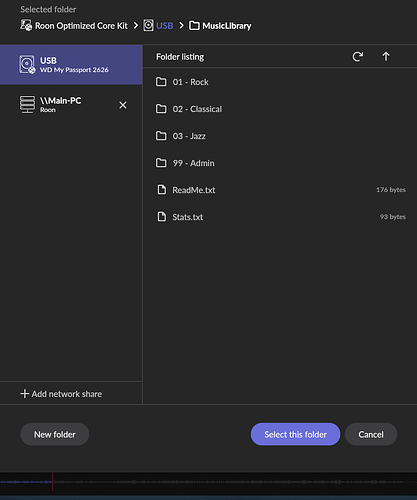The image size is (417, 500).
Task: Click the Stats.txt file icon
Action: point(162,217)
